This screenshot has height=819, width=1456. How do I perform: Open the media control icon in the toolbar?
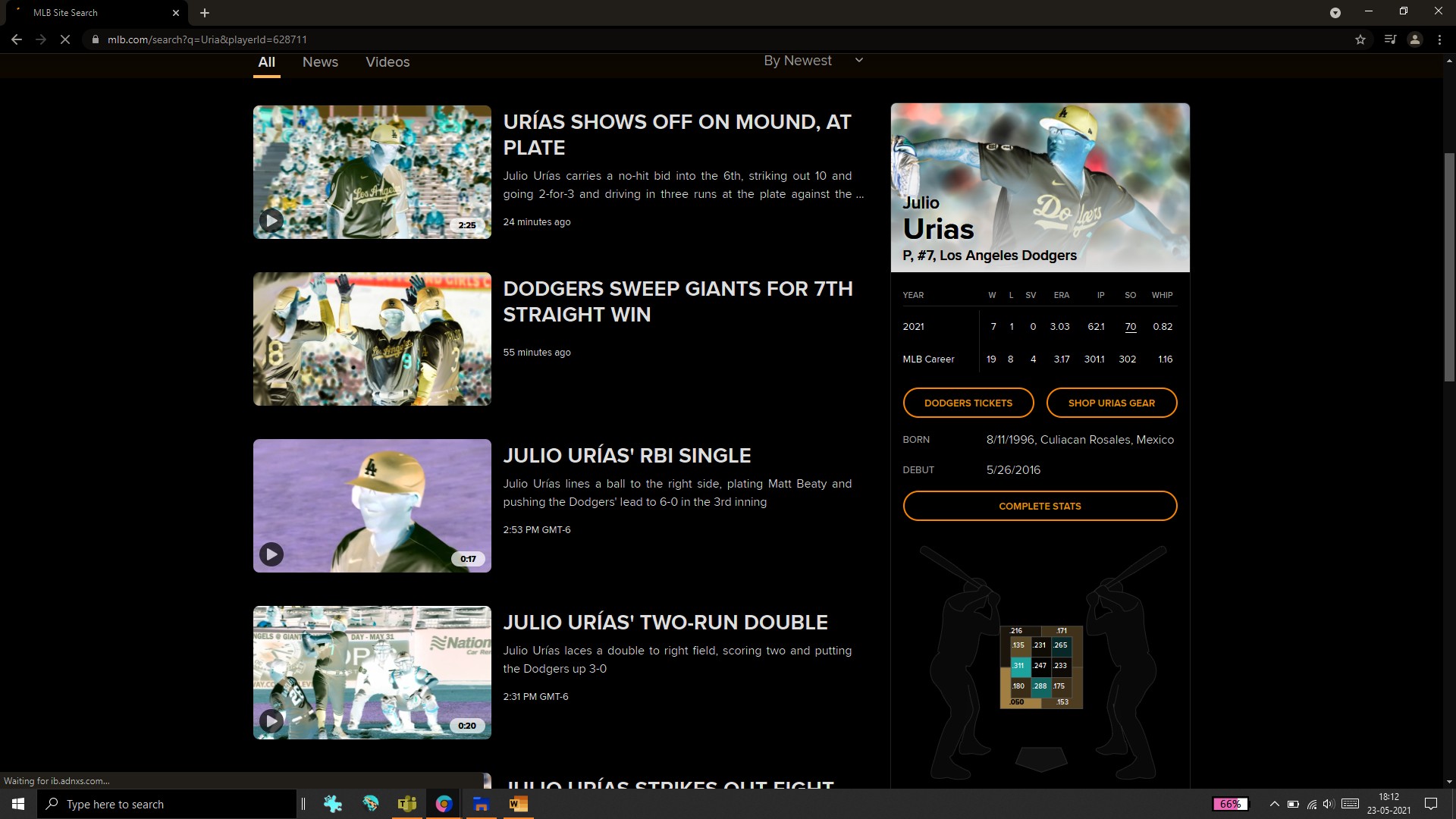click(x=1390, y=39)
